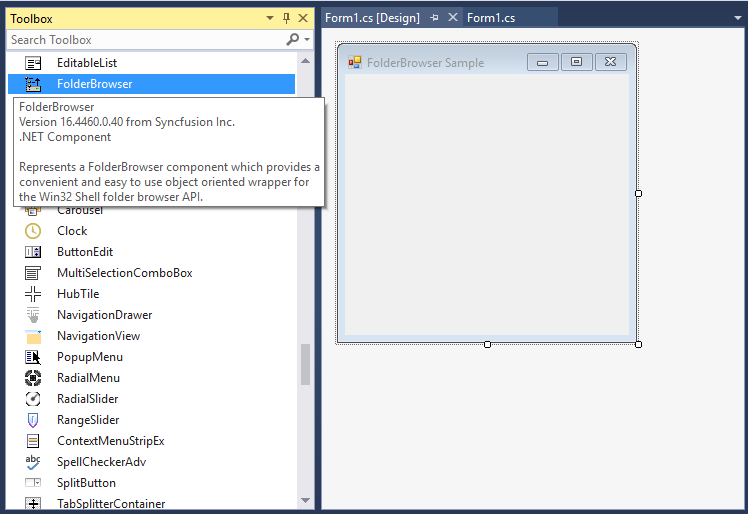Image resolution: width=748 pixels, height=514 pixels.
Task: Click the RadialSlider toolbox icon
Action: point(33,399)
